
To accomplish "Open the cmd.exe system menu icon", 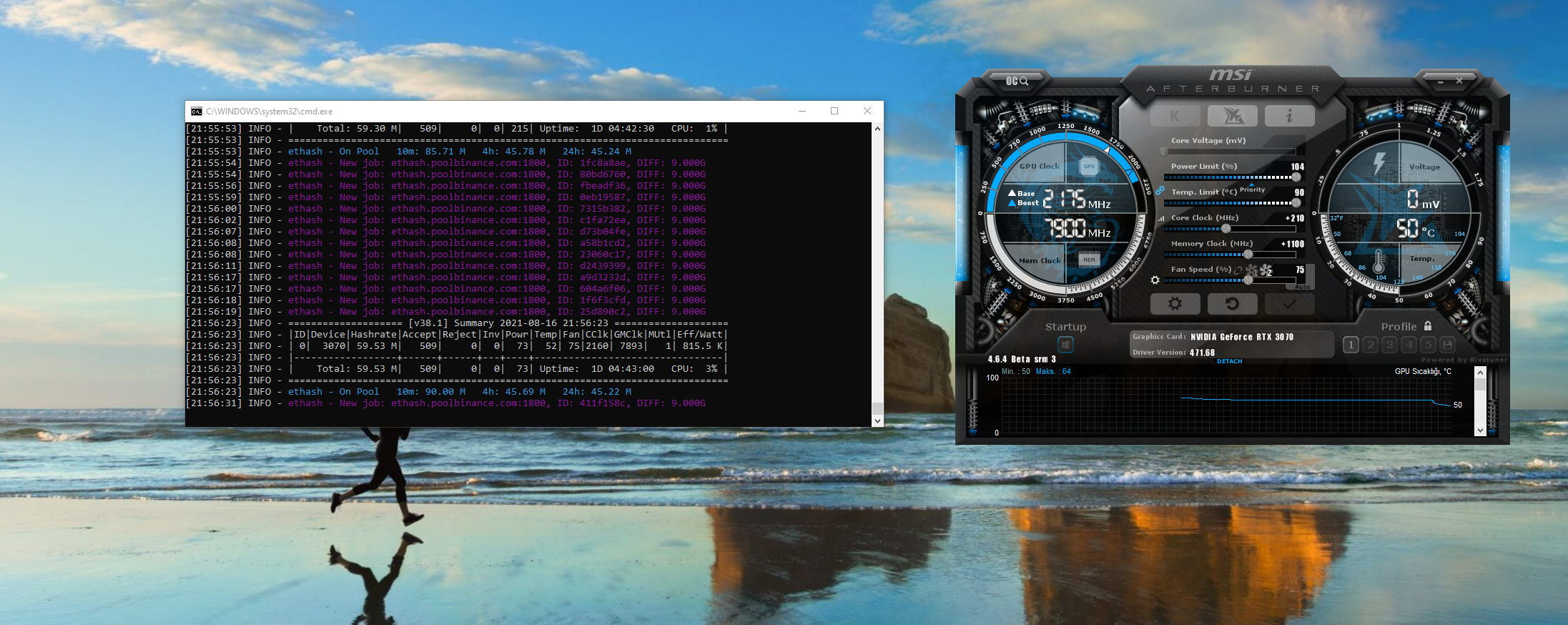I will pyautogui.click(x=197, y=112).
